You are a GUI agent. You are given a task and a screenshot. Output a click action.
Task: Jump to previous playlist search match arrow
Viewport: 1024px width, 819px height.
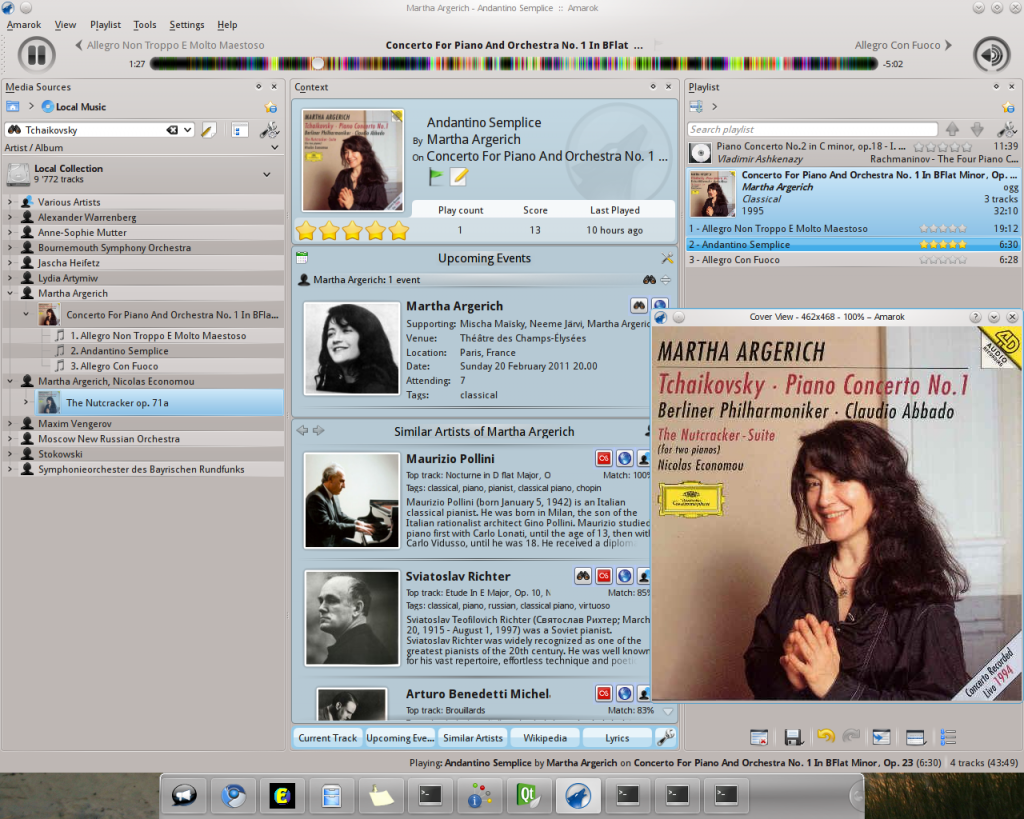pyautogui.click(x=952, y=129)
